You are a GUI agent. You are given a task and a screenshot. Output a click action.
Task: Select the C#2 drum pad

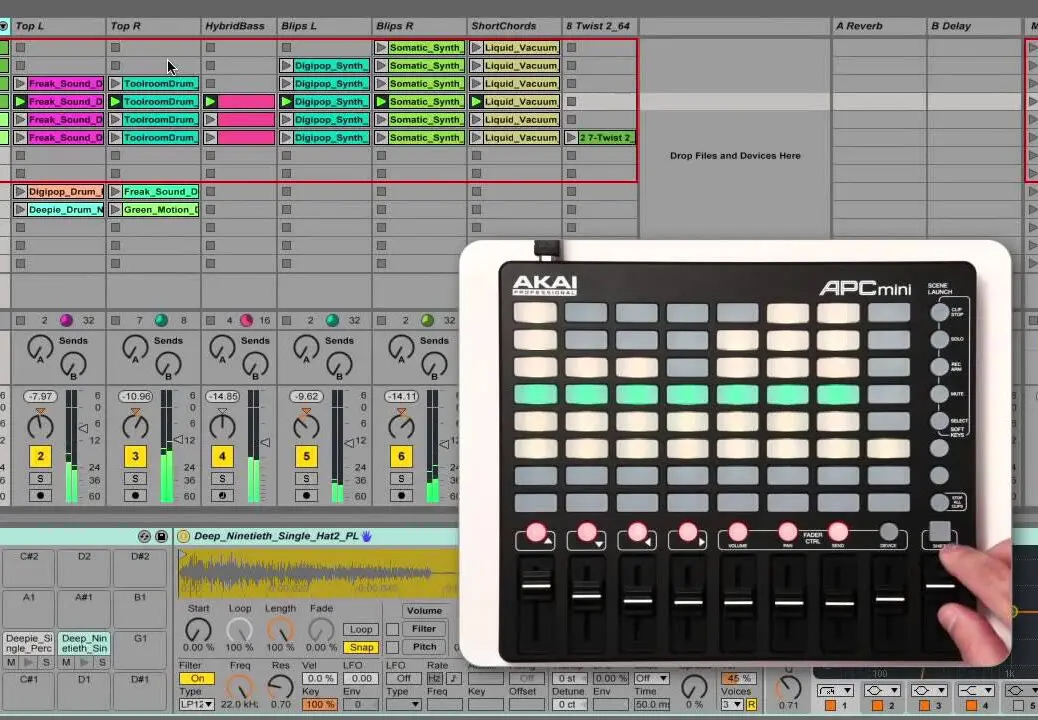tap(28, 567)
